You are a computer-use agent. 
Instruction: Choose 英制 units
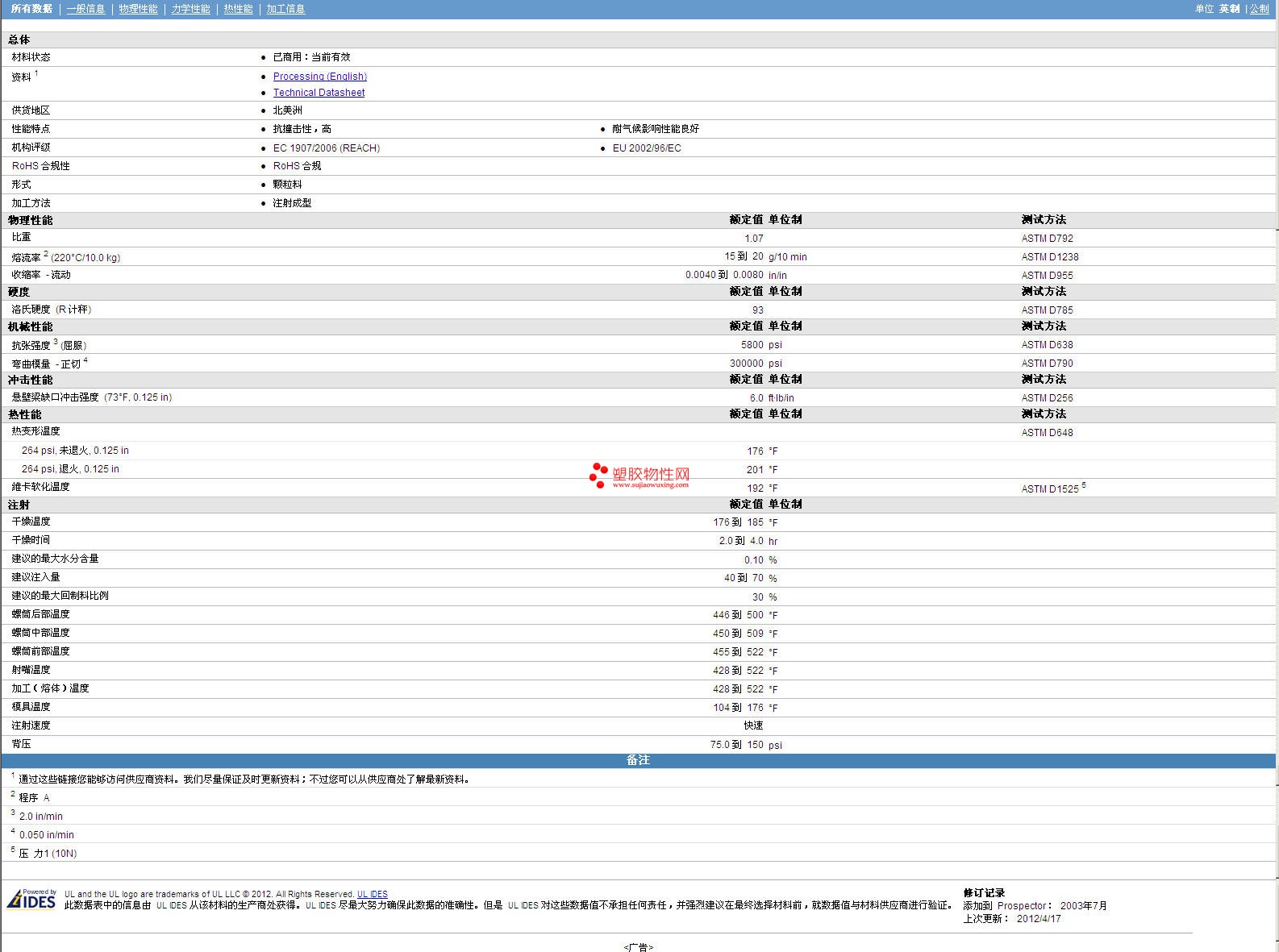(x=1229, y=9)
